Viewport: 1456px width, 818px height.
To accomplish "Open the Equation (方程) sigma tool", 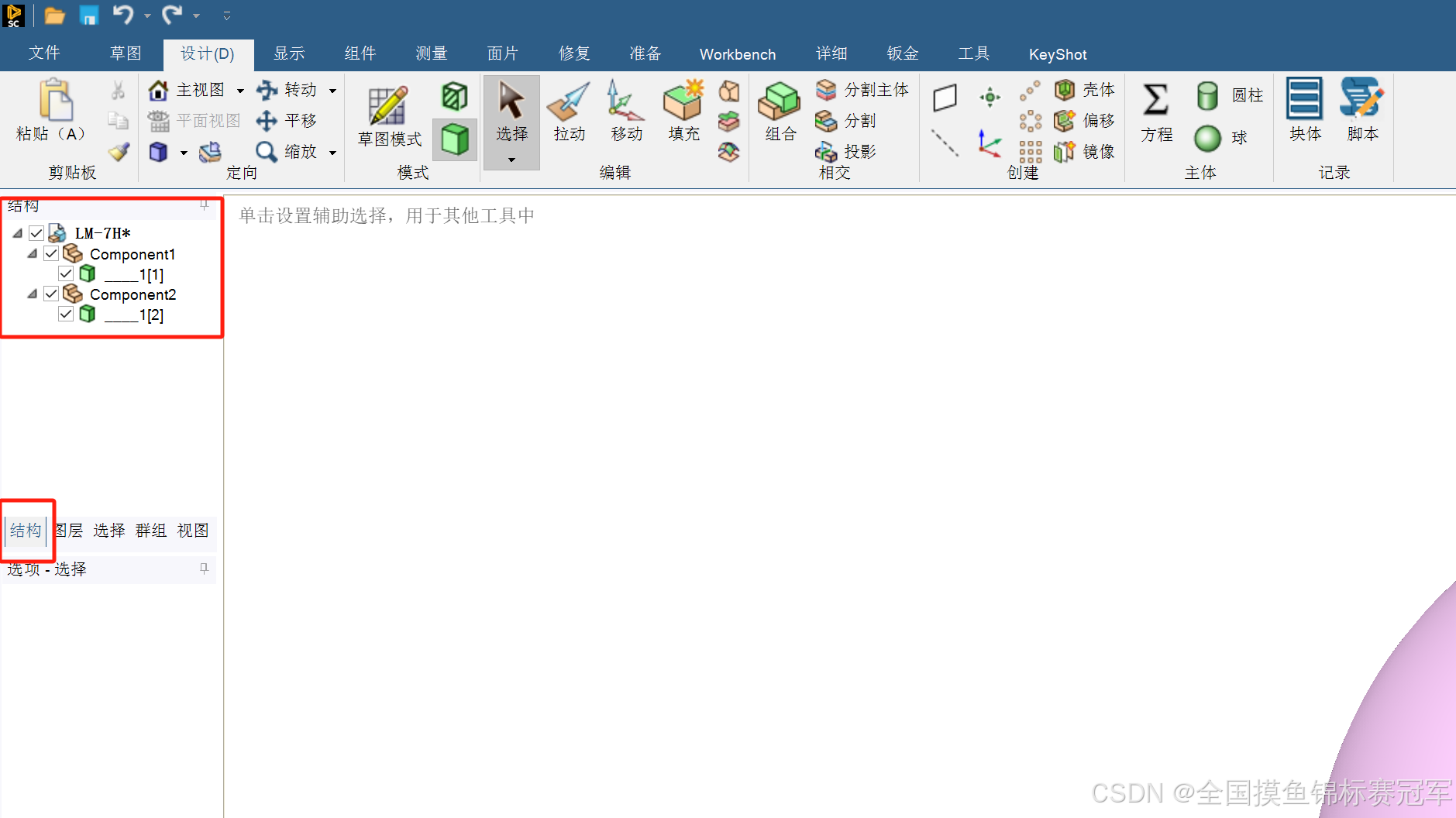I will pyautogui.click(x=1156, y=113).
